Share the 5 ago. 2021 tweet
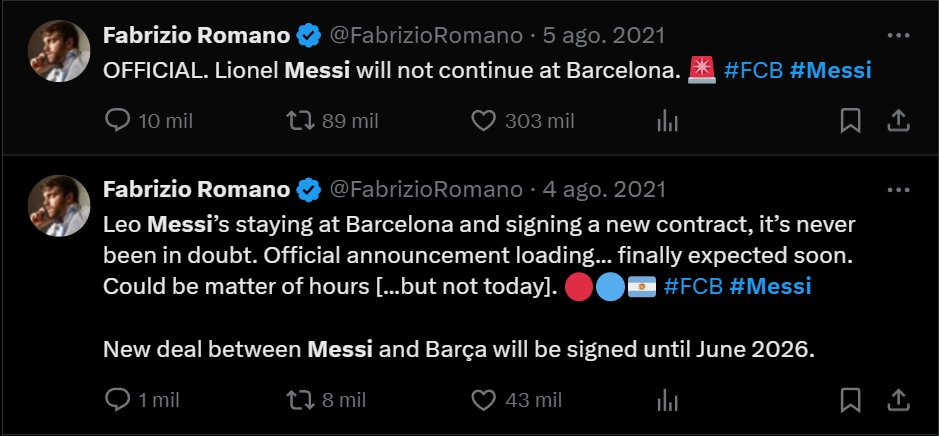The image size is (939, 436). (898, 121)
